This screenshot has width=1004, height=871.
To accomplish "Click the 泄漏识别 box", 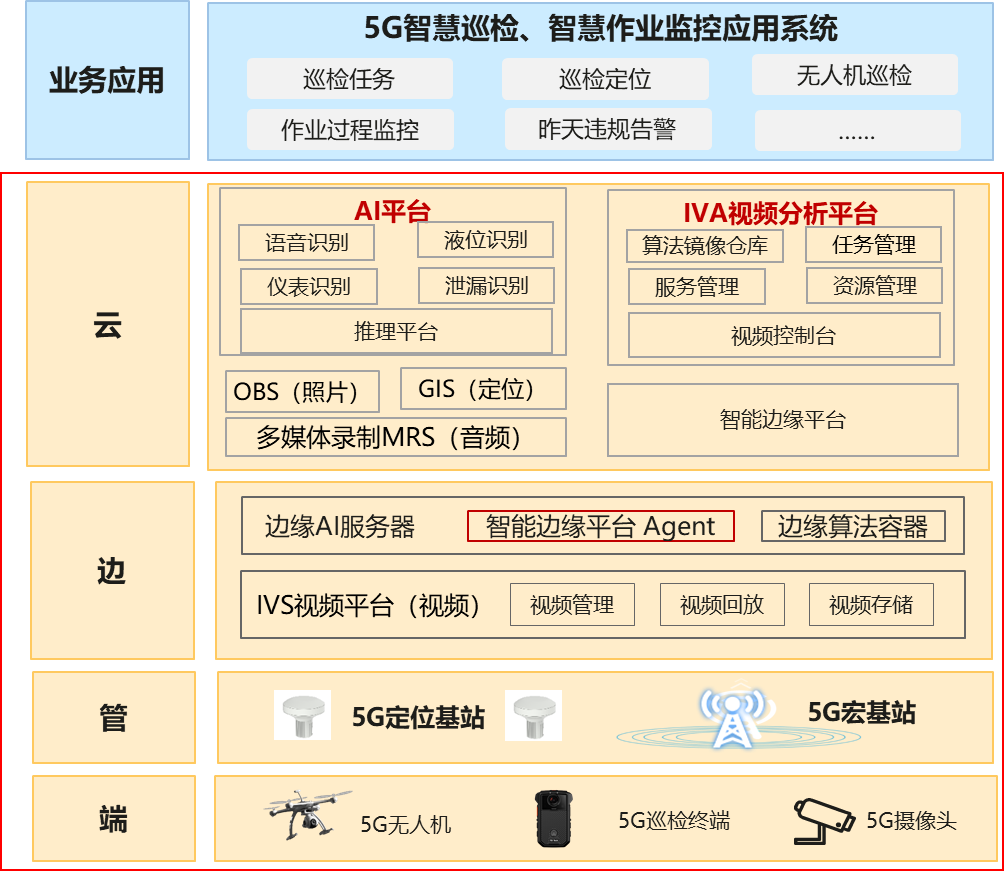I will point(486,286).
